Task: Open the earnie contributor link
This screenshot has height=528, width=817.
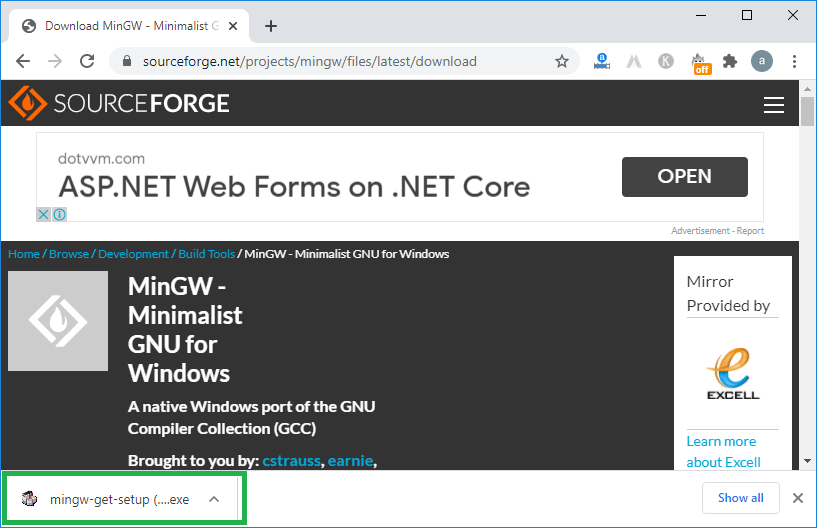Action: pos(350,461)
